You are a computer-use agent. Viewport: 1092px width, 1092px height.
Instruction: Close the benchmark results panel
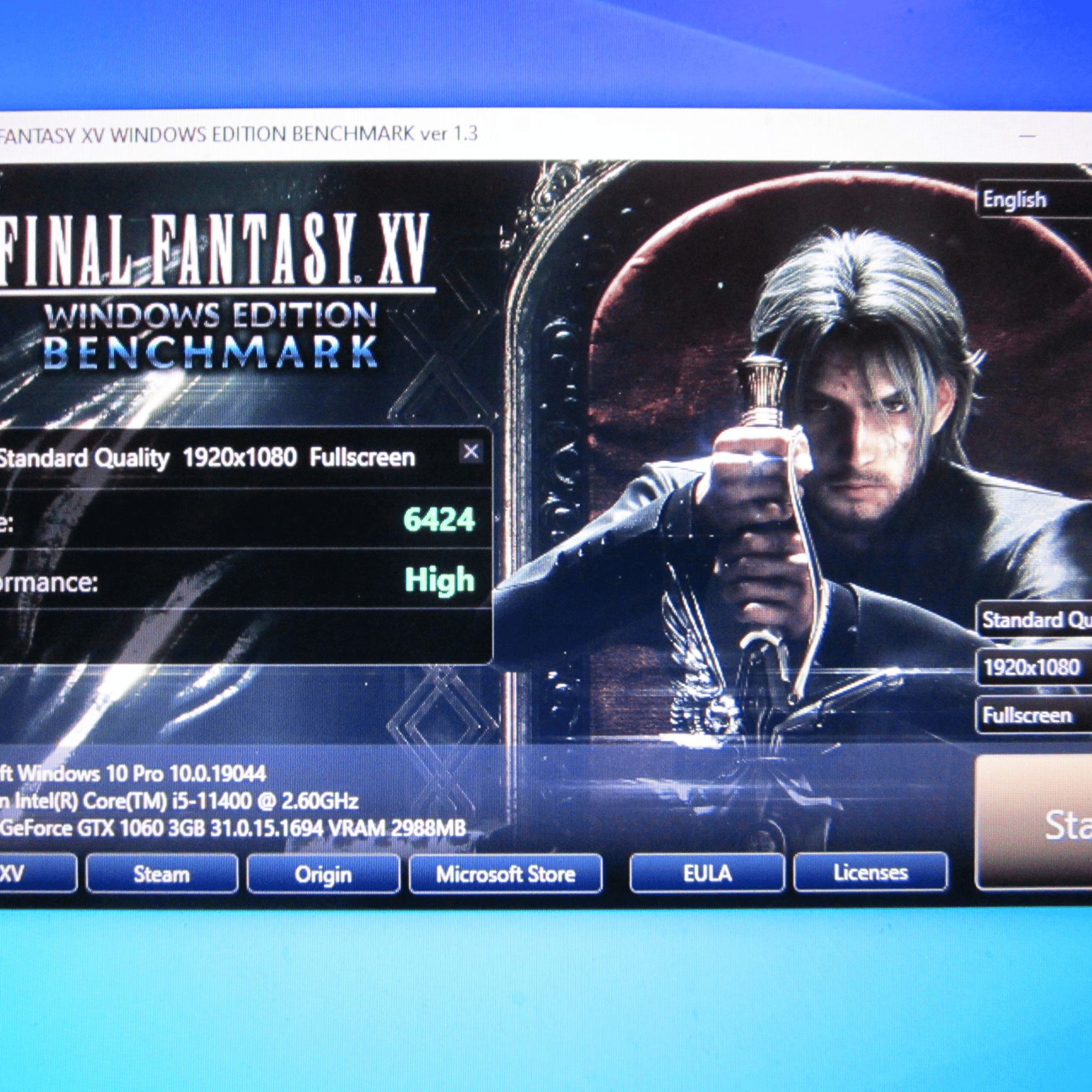pyautogui.click(x=471, y=452)
